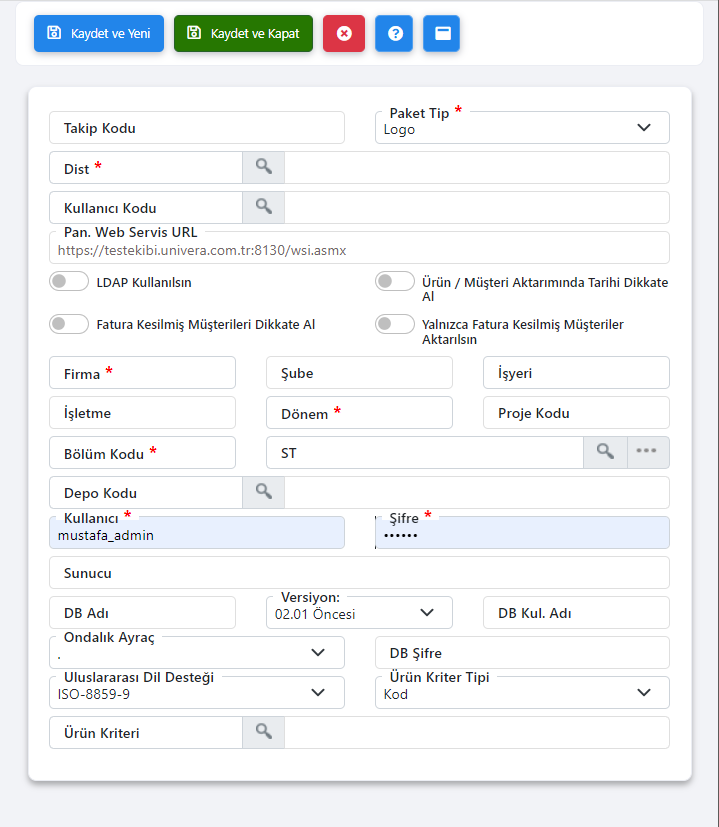The height and width of the screenshot is (827, 719).
Task: Expand the Paket Tip dropdown
Action: tap(522, 128)
